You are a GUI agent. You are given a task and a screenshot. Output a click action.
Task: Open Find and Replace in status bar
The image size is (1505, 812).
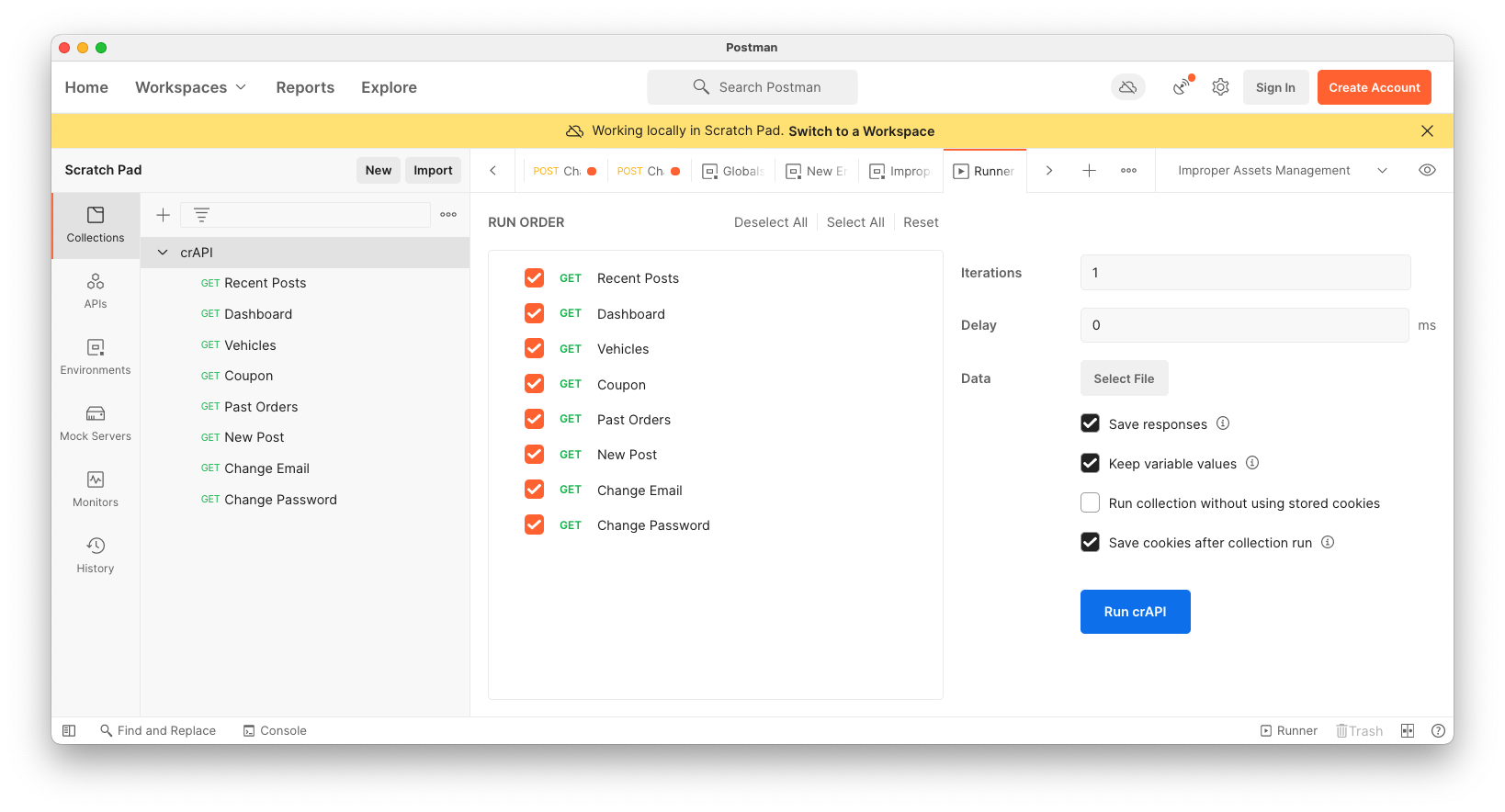click(158, 731)
